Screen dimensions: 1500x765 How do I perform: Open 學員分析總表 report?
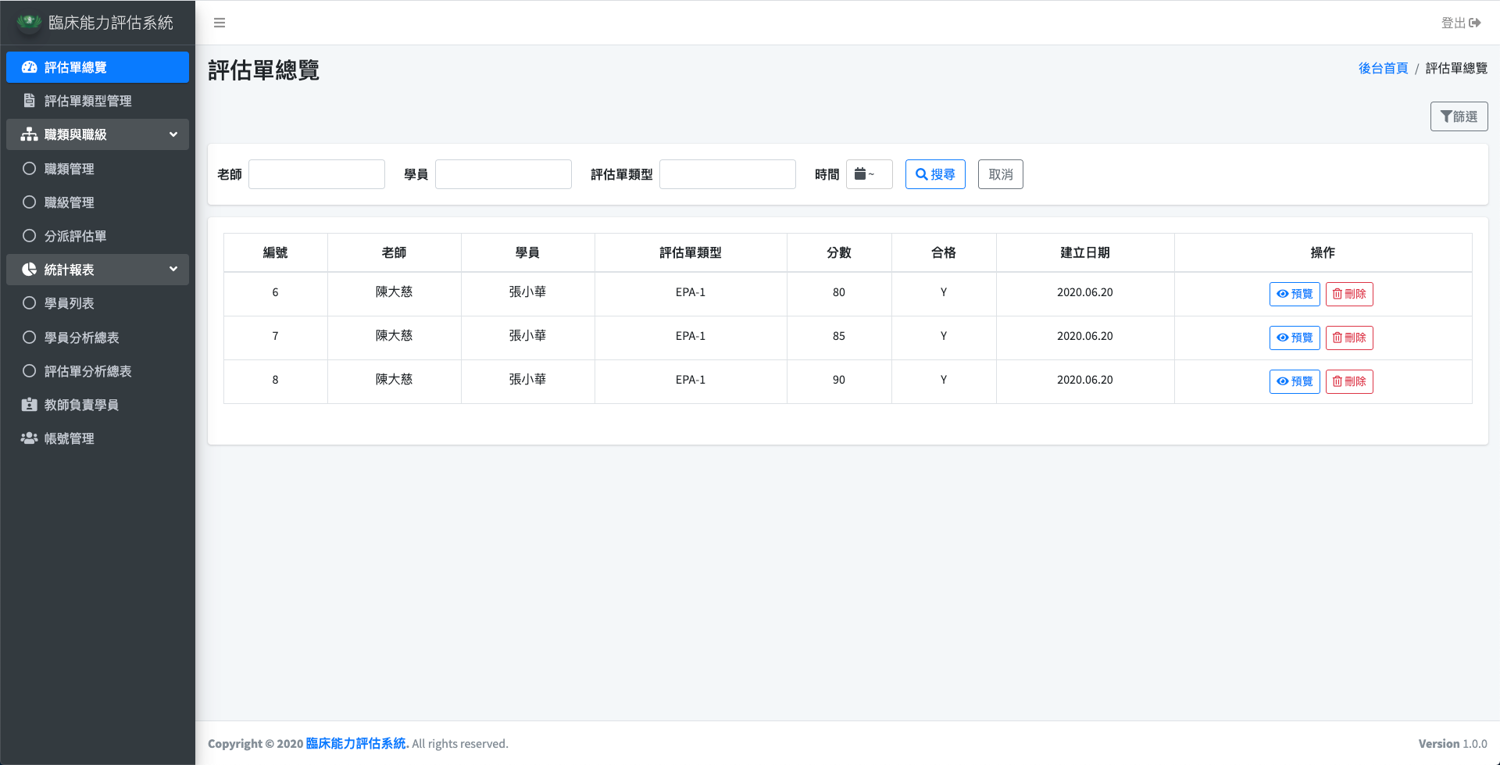97,337
